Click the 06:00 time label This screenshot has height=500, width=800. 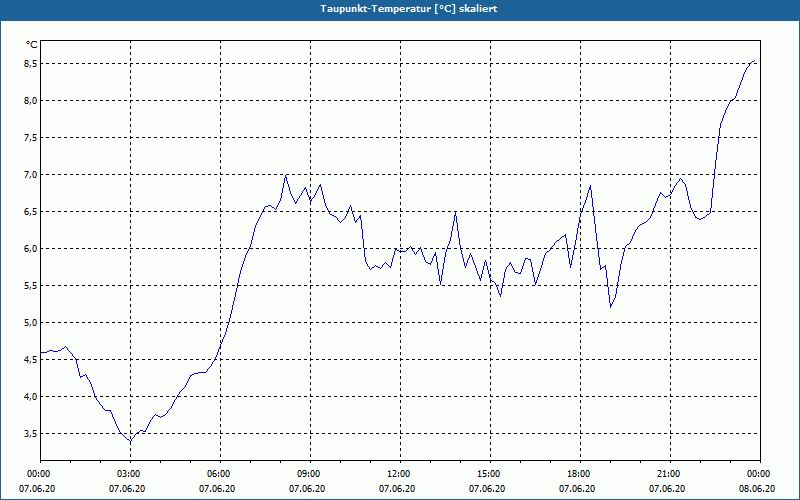pos(220,474)
